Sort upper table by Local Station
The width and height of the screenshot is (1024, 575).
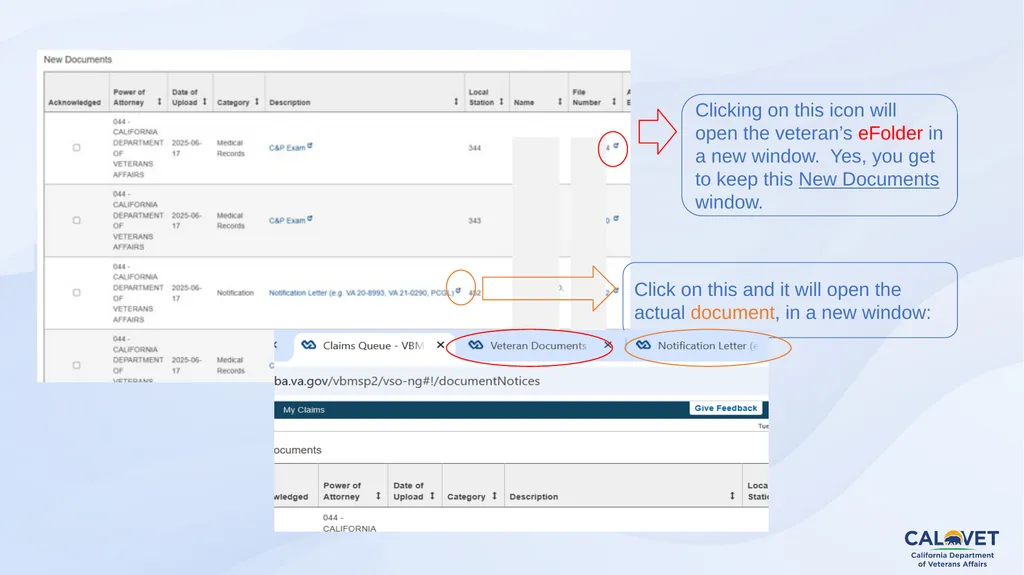coord(502,102)
